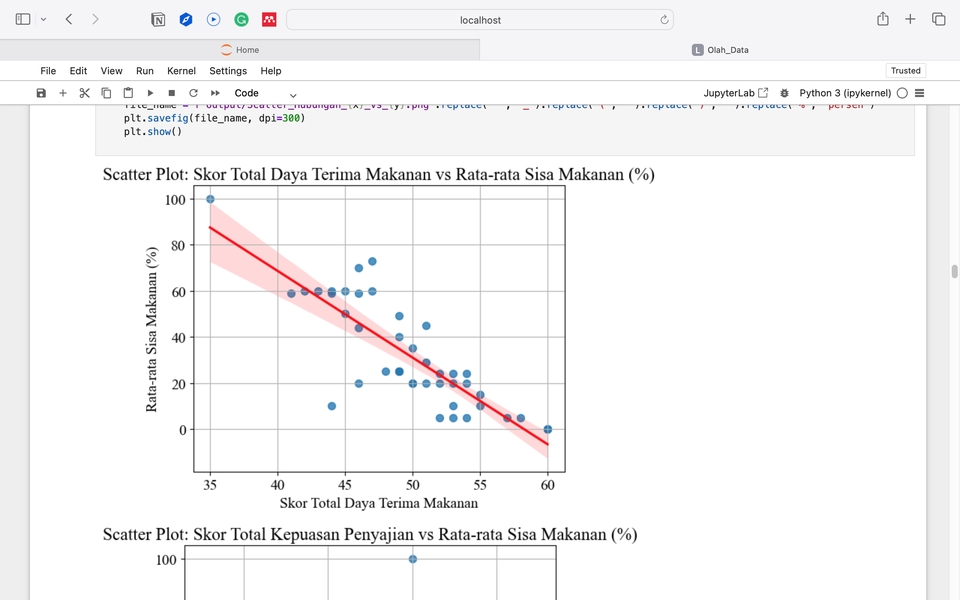
Task: Enable the debugger bug icon
Action: tap(784, 93)
